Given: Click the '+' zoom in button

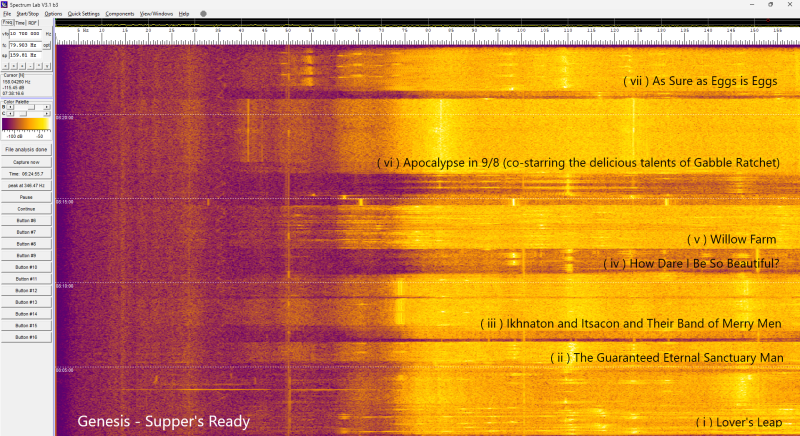Looking at the screenshot, I should 22,66.
